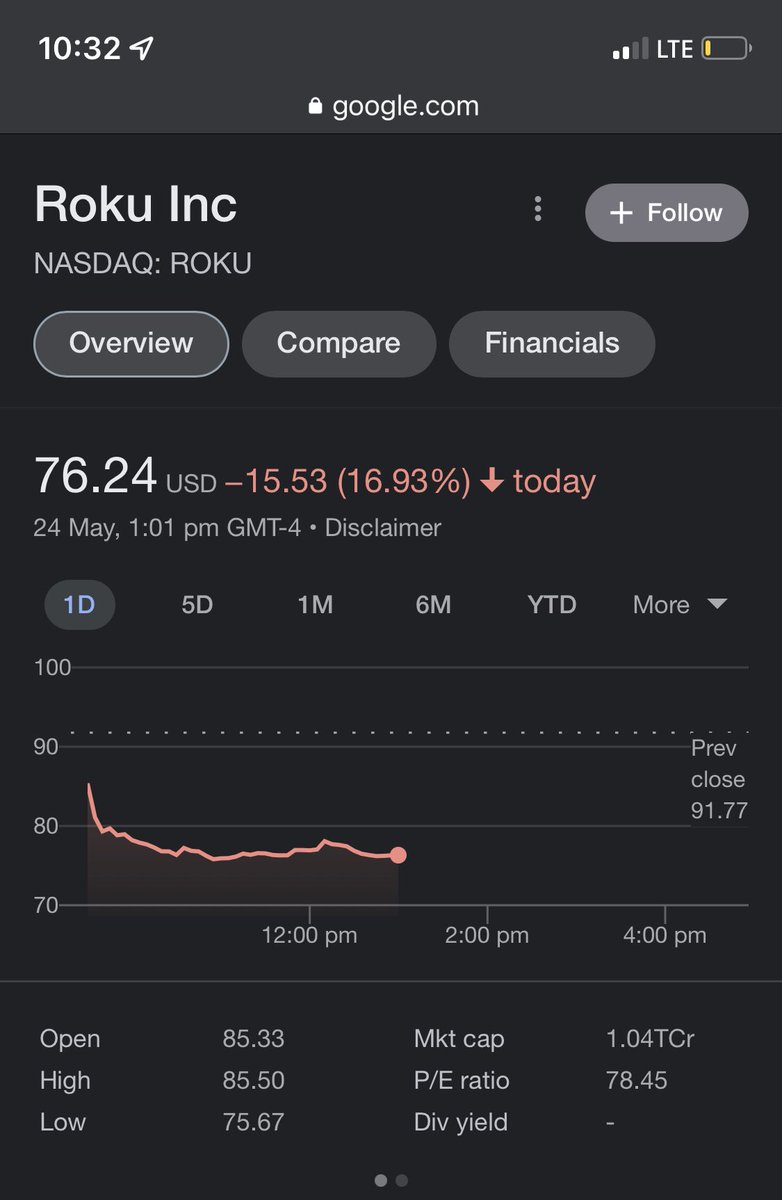Viewport: 782px width, 1200px height.
Task: Tap the Prev close 91.77 label
Action: click(x=718, y=779)
